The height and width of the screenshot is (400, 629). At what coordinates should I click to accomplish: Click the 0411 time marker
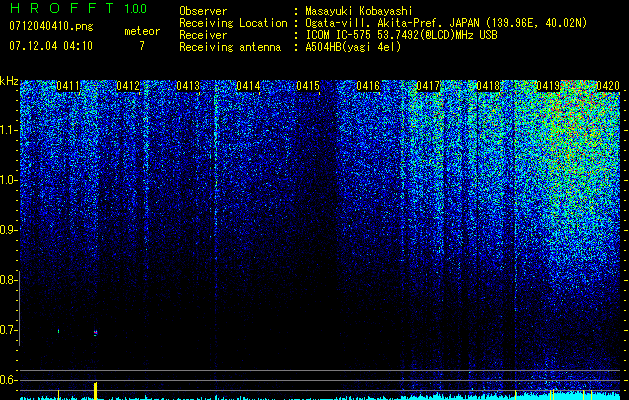click(x=68, y=86)
